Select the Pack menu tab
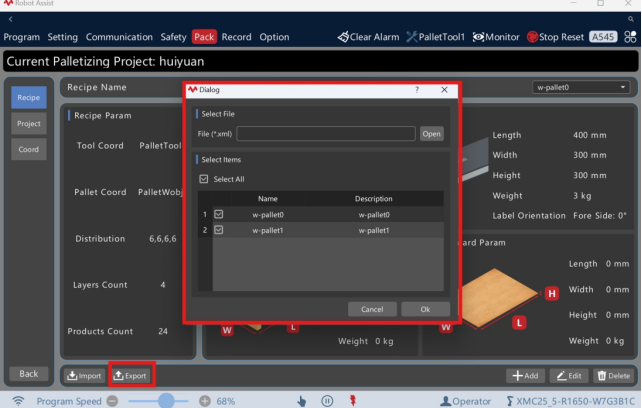Viewport: 642px width, 408px height. tap(204, 37)
